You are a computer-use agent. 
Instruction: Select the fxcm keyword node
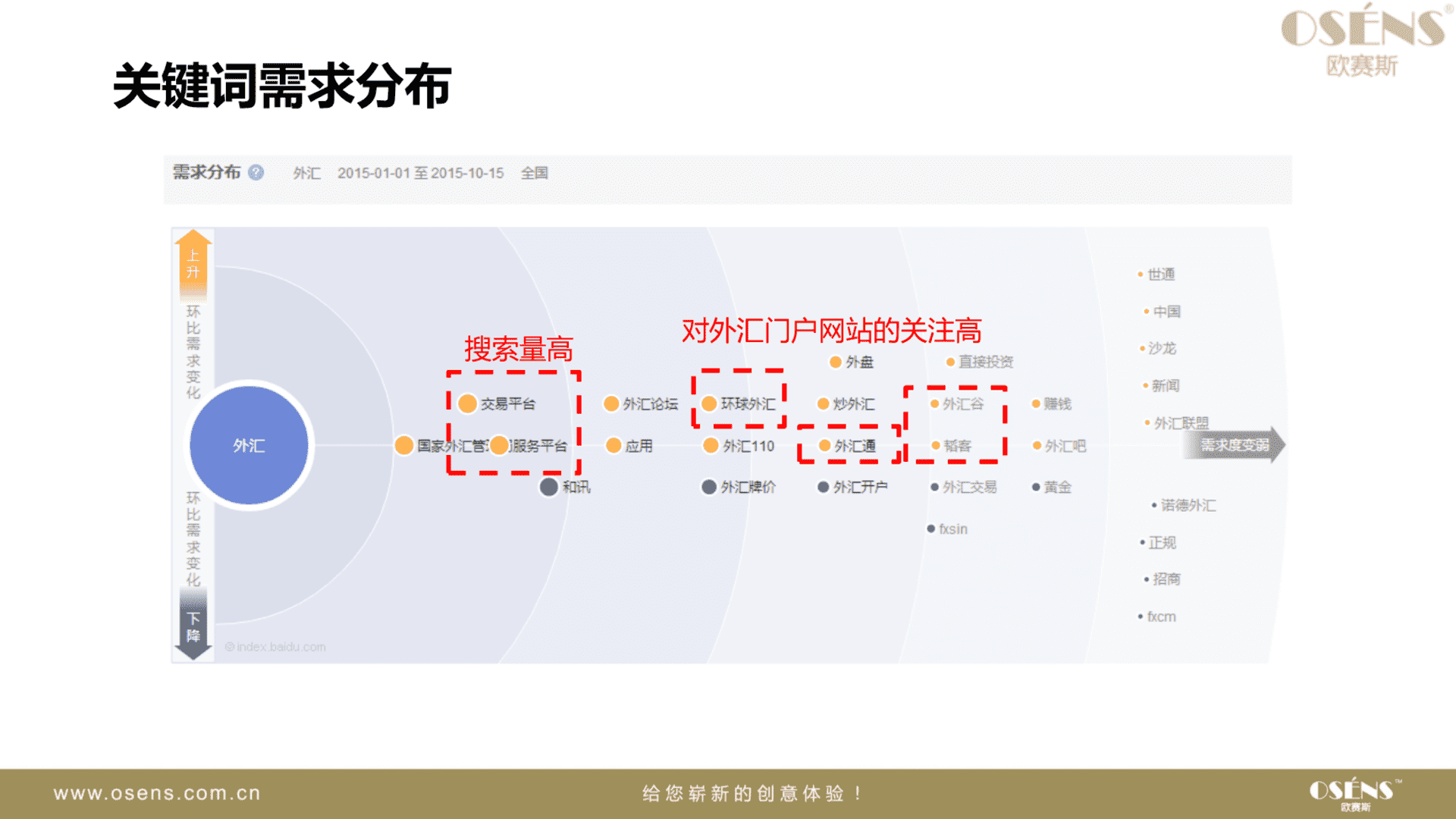[1157, 617]
